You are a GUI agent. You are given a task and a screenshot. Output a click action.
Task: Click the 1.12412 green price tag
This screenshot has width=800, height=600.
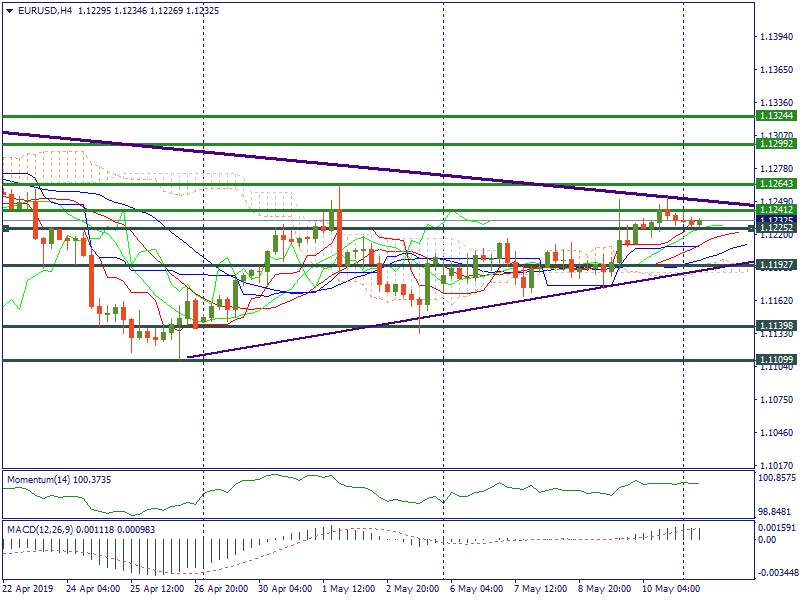[x=776, y=210]
